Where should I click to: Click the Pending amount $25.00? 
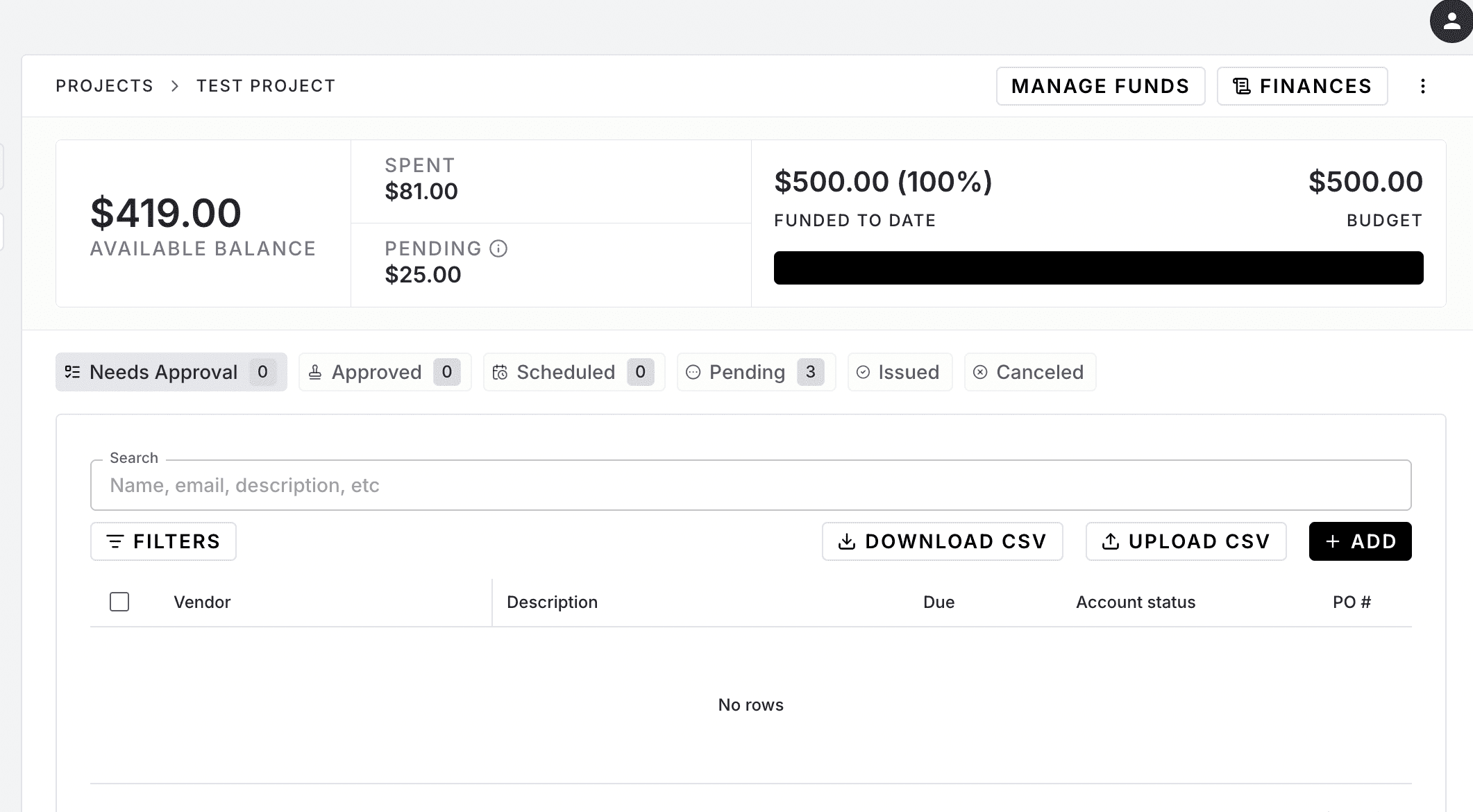423,275
